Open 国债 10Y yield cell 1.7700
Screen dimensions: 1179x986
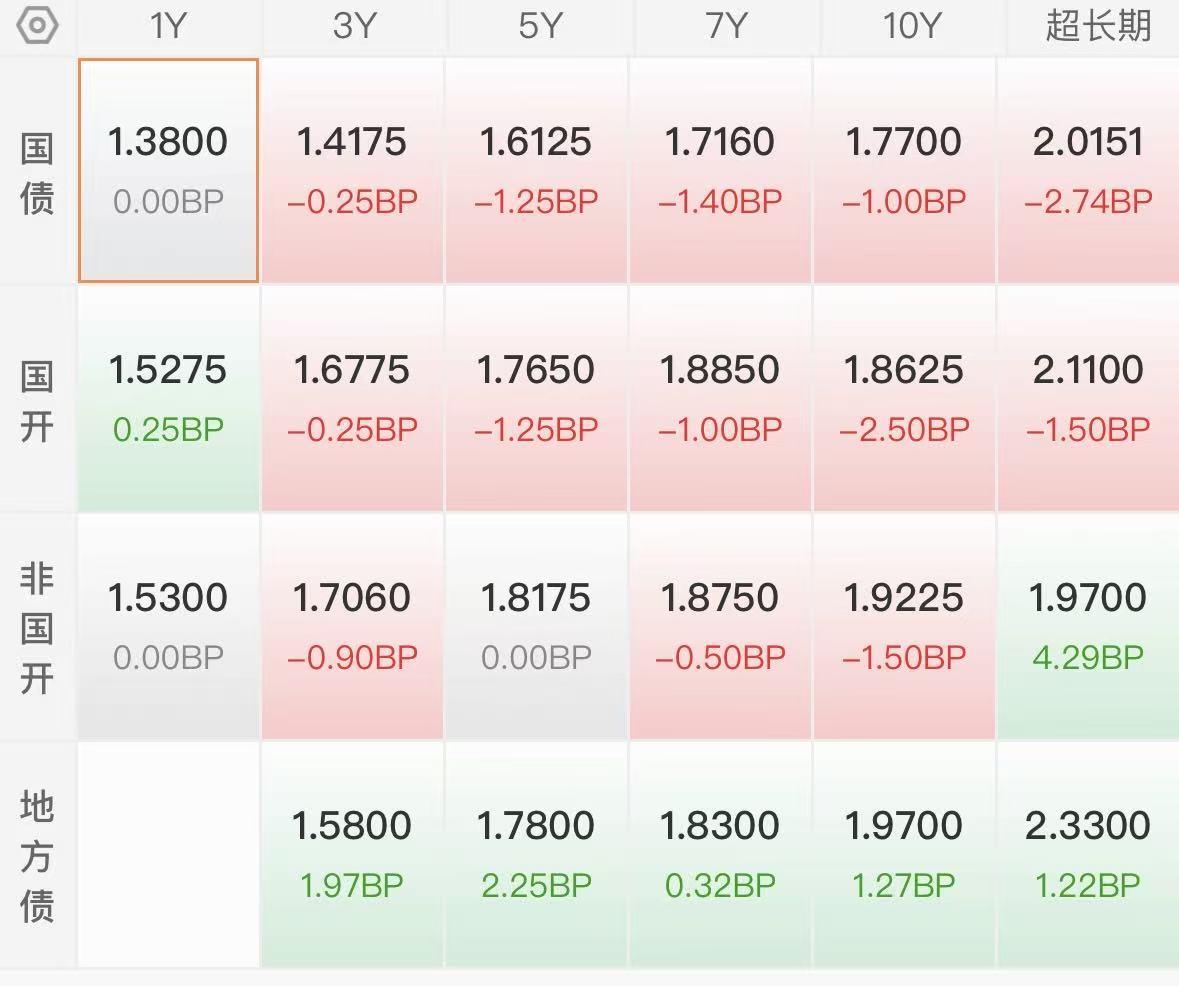905,171
